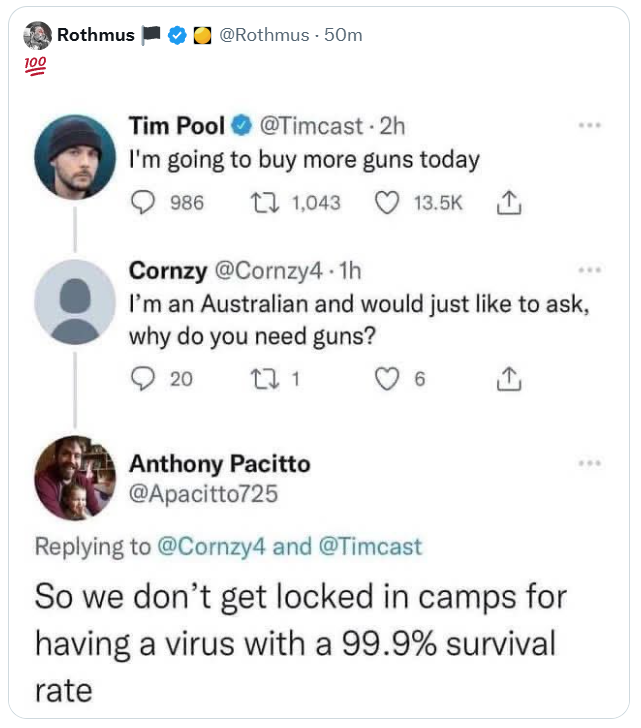Open more options on Tim Pool's tweet
This screenshot has width=641, height=728.
tap(590, 126)
